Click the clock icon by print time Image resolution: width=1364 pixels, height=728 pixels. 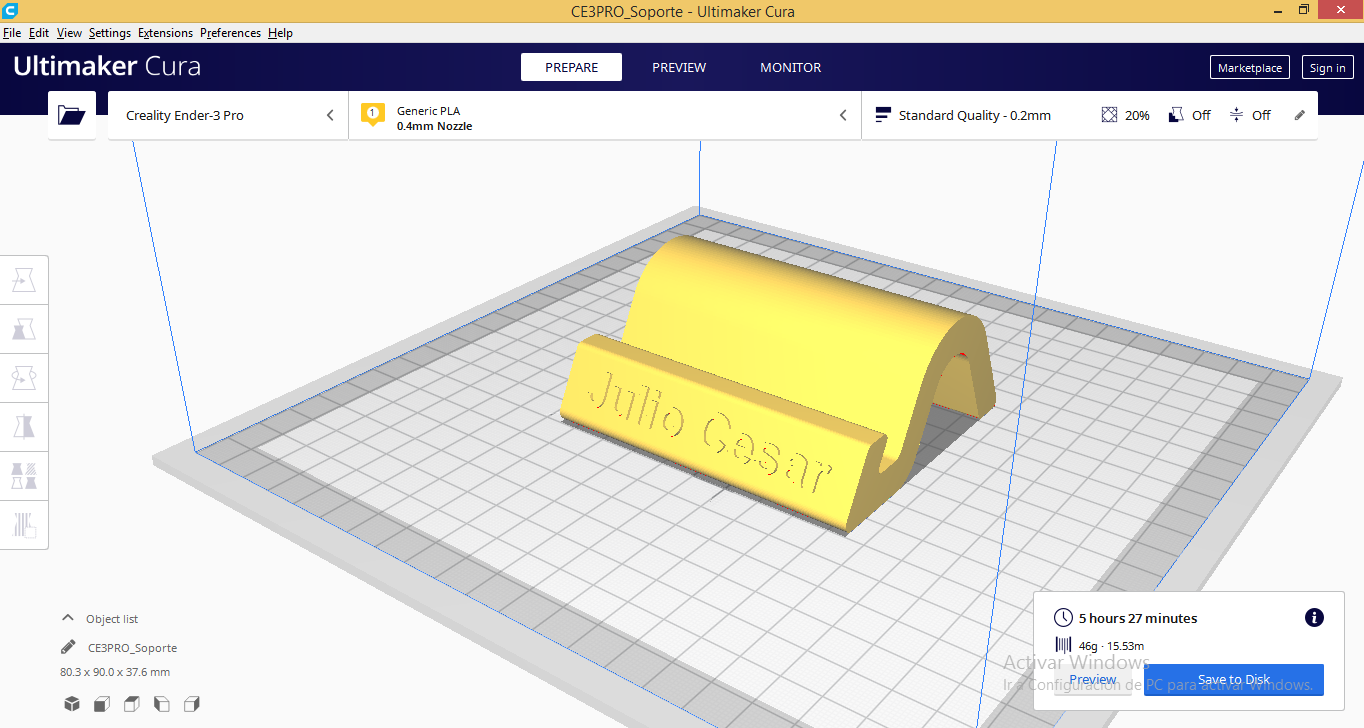1063,618
